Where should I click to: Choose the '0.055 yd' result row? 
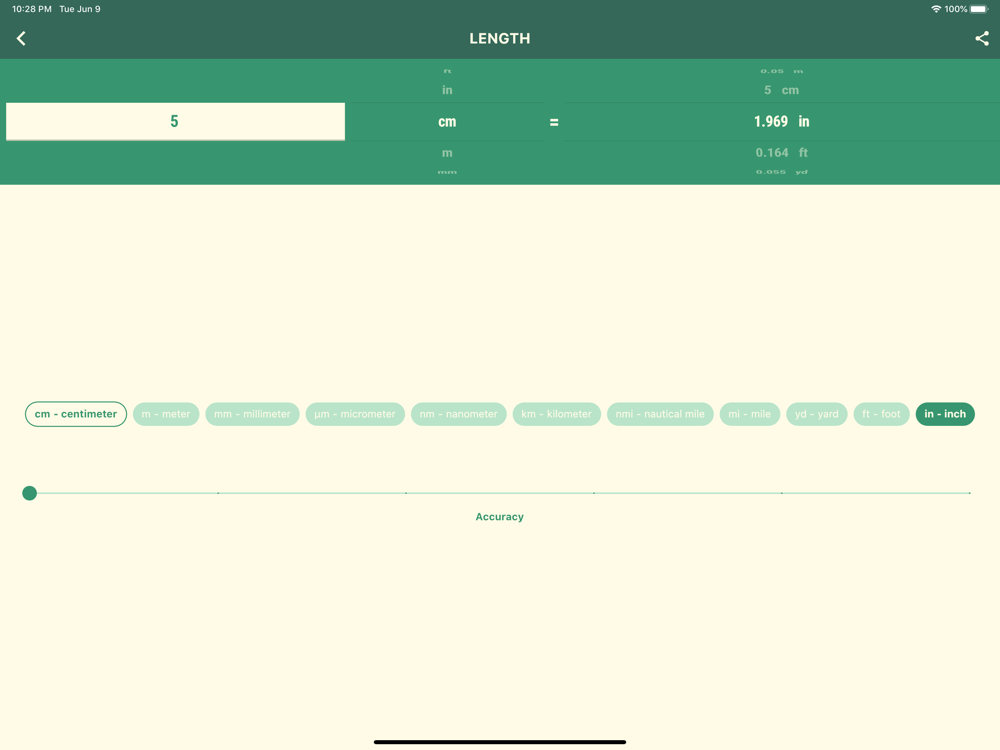(781, 172)
